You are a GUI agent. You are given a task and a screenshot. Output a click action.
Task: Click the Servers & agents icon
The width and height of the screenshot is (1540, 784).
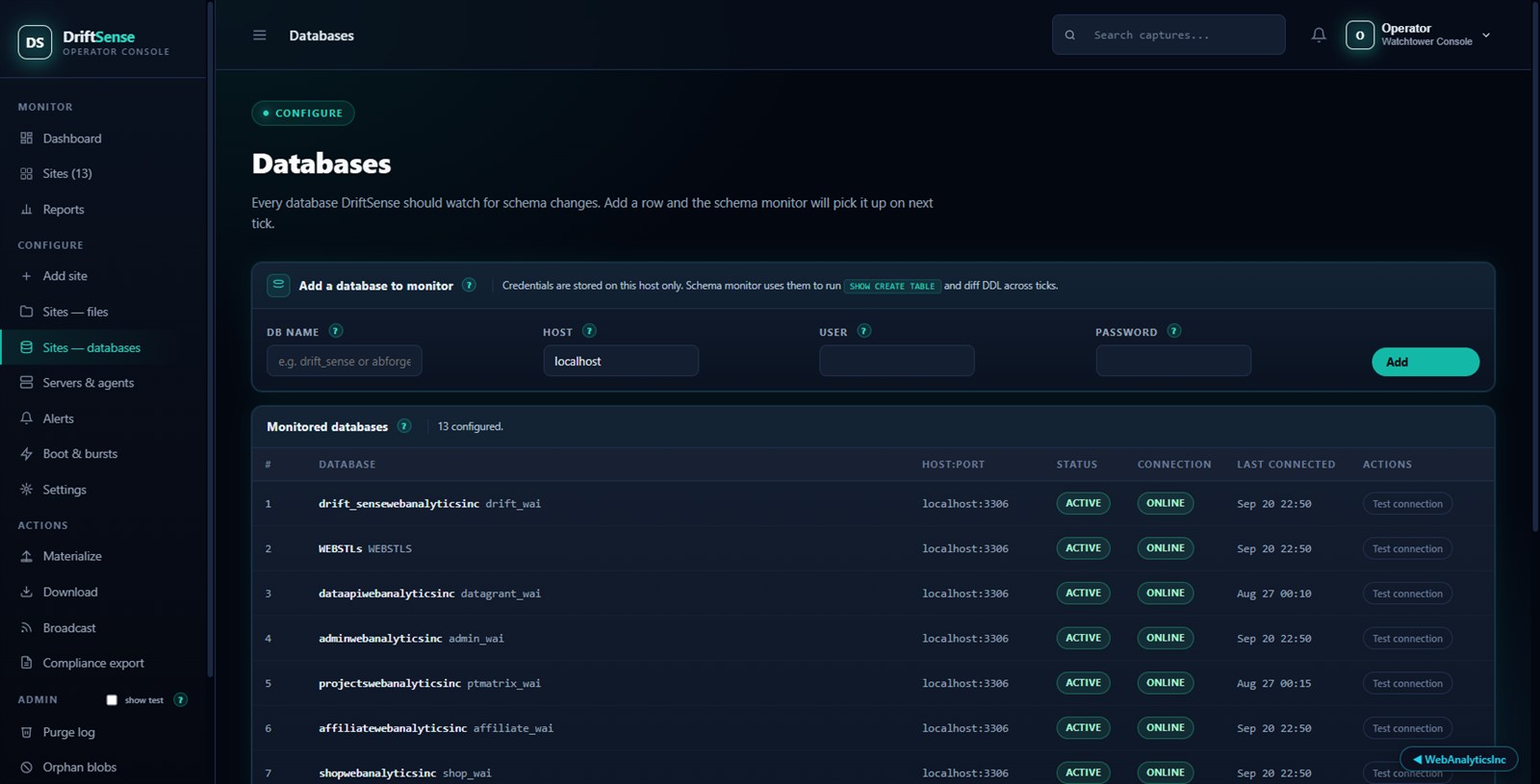coord(26,383)
